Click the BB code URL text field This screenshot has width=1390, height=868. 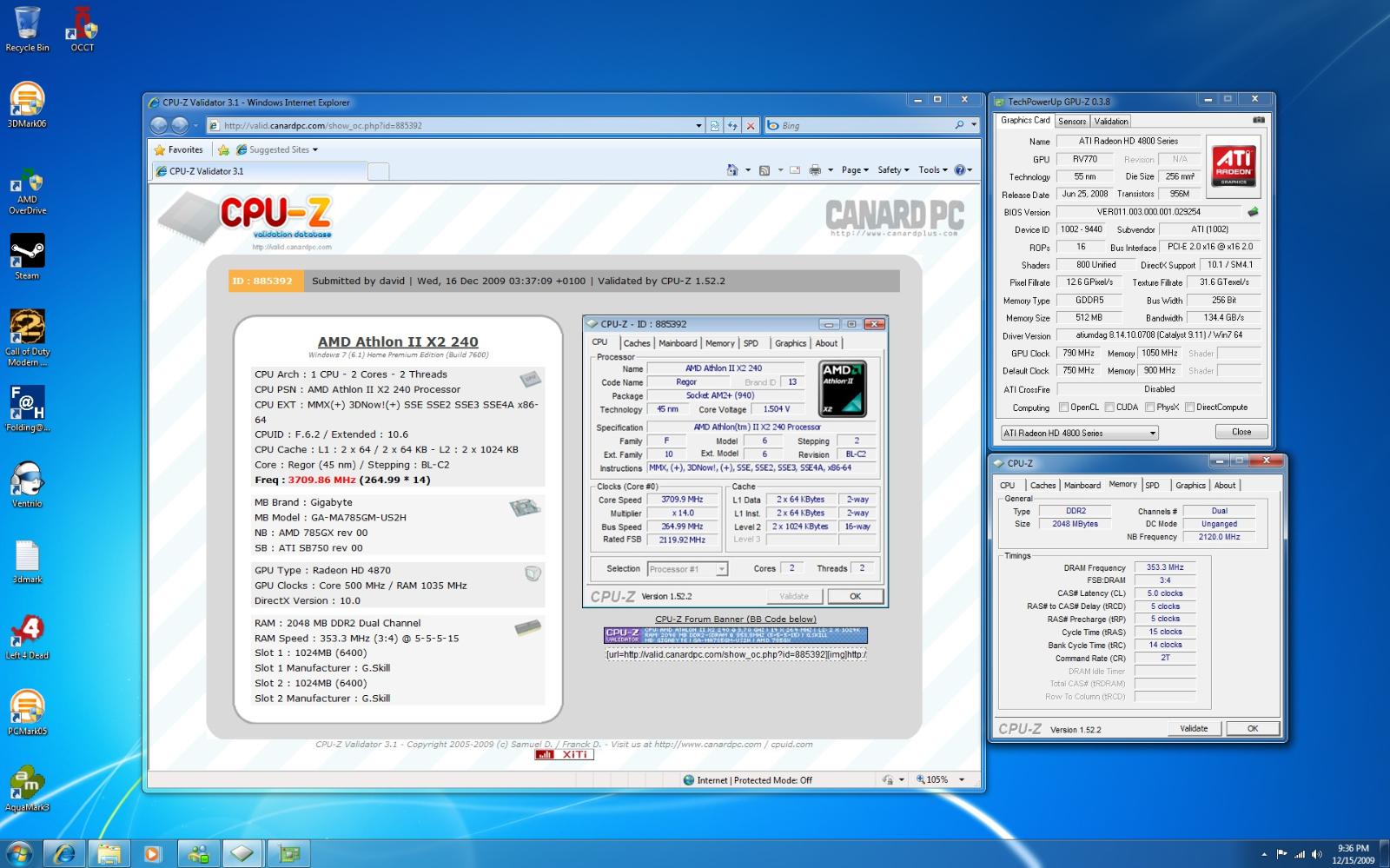[x=736, y=654]
